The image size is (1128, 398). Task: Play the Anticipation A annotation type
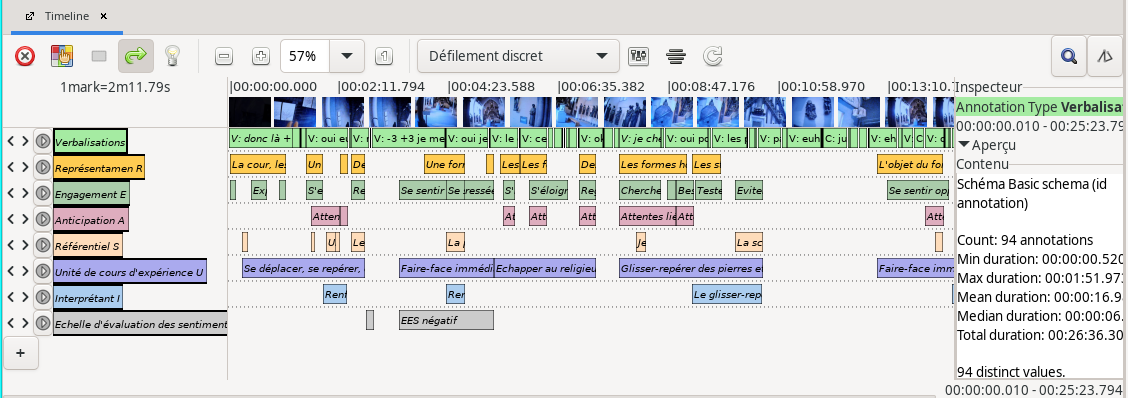[42, 219]
